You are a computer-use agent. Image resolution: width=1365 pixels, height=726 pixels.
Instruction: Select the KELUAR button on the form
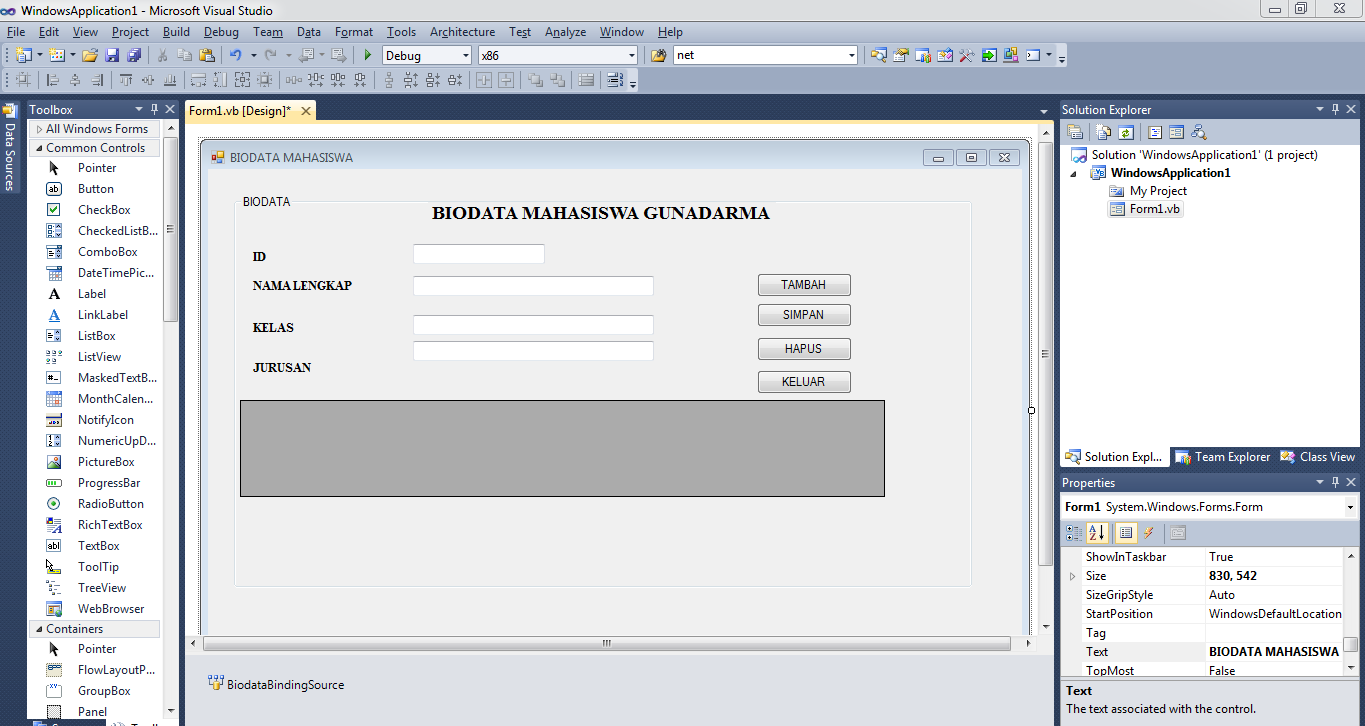pos(804,382)
